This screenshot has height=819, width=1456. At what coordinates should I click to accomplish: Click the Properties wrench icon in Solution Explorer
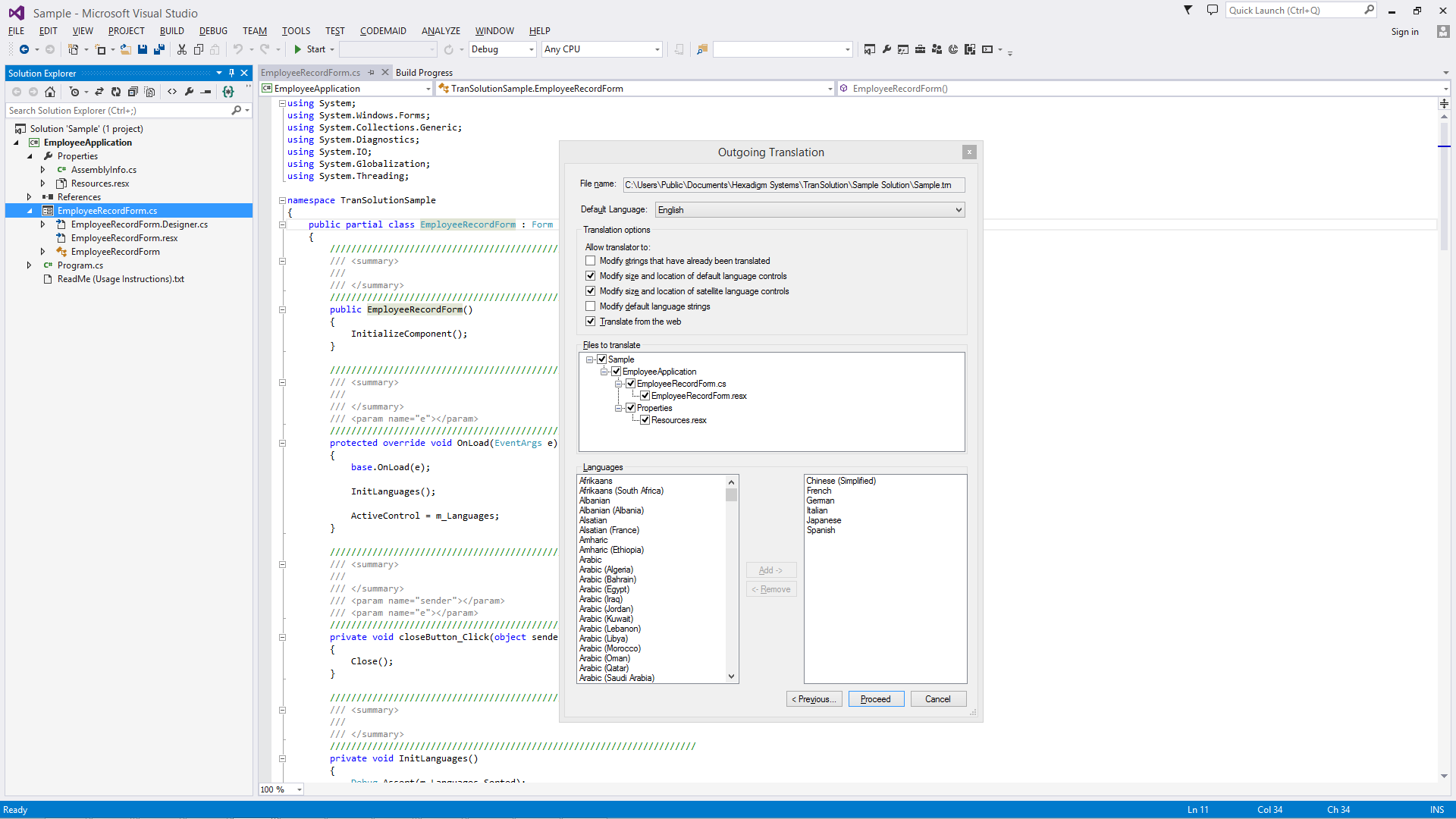pyautogui.click(x=189, y=92)
